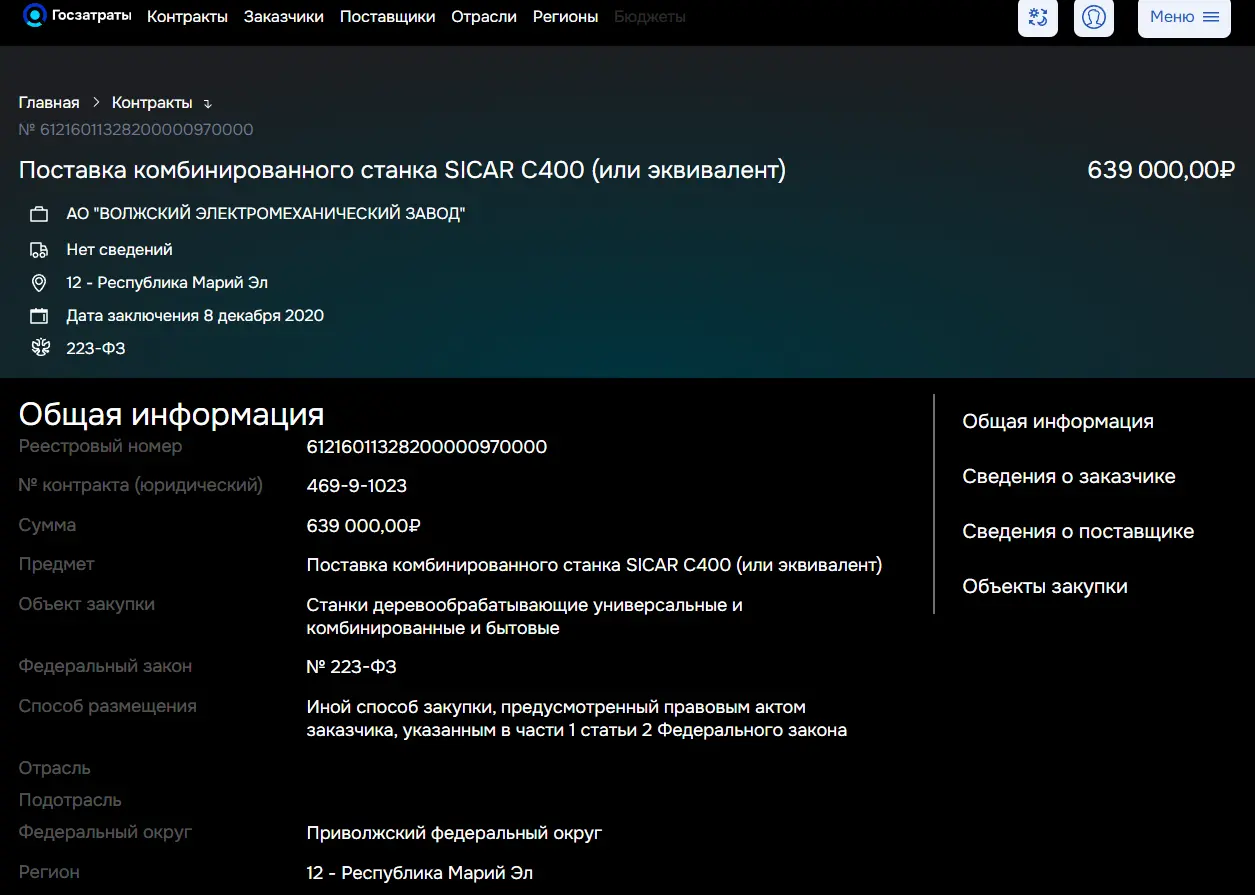Open the Меню hamburger button

click(1184, 17)
